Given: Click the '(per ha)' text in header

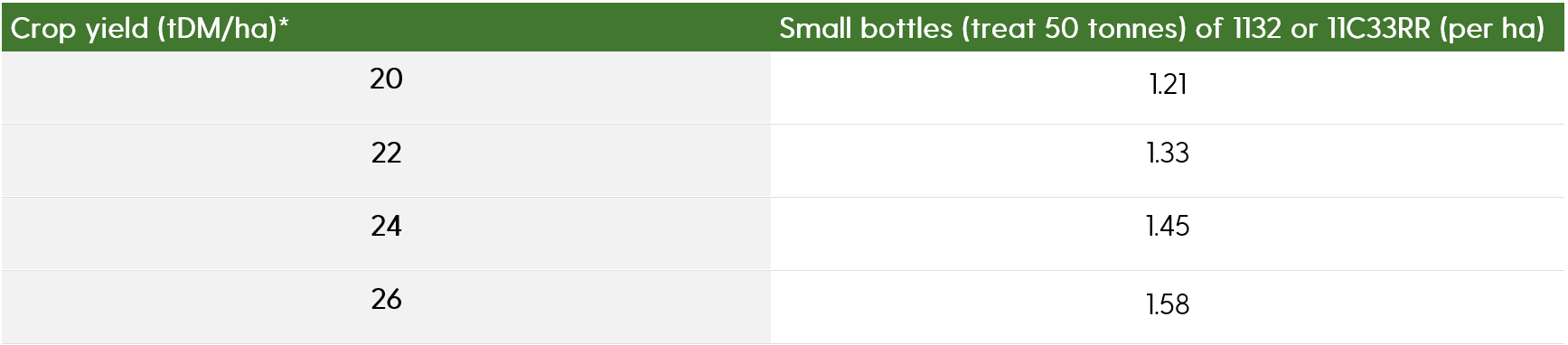Looking at the screenshot, I should coord(1493,29).
